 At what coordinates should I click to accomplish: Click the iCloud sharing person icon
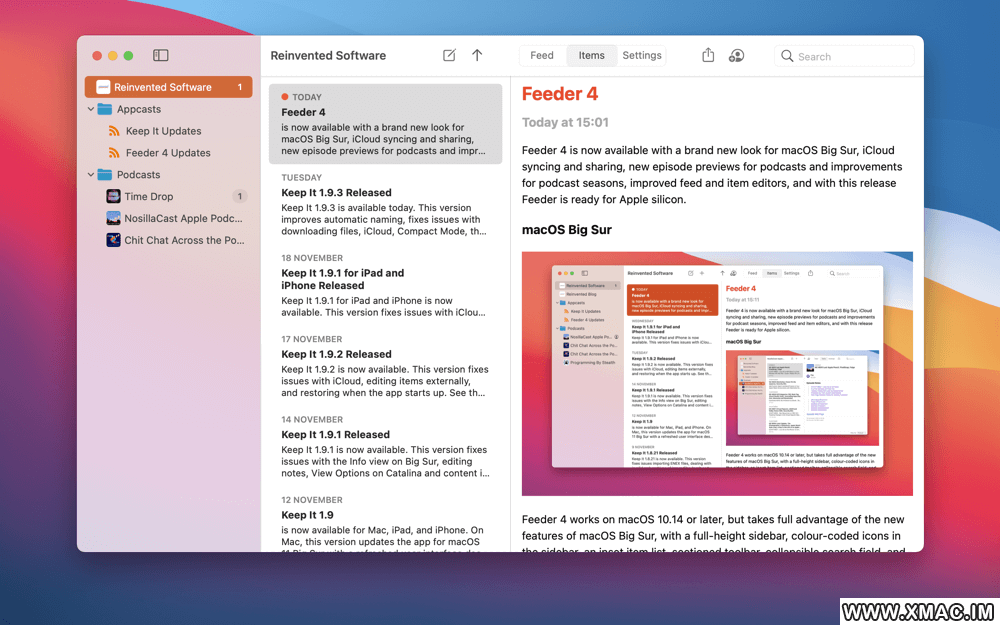[x=736, y=56]
